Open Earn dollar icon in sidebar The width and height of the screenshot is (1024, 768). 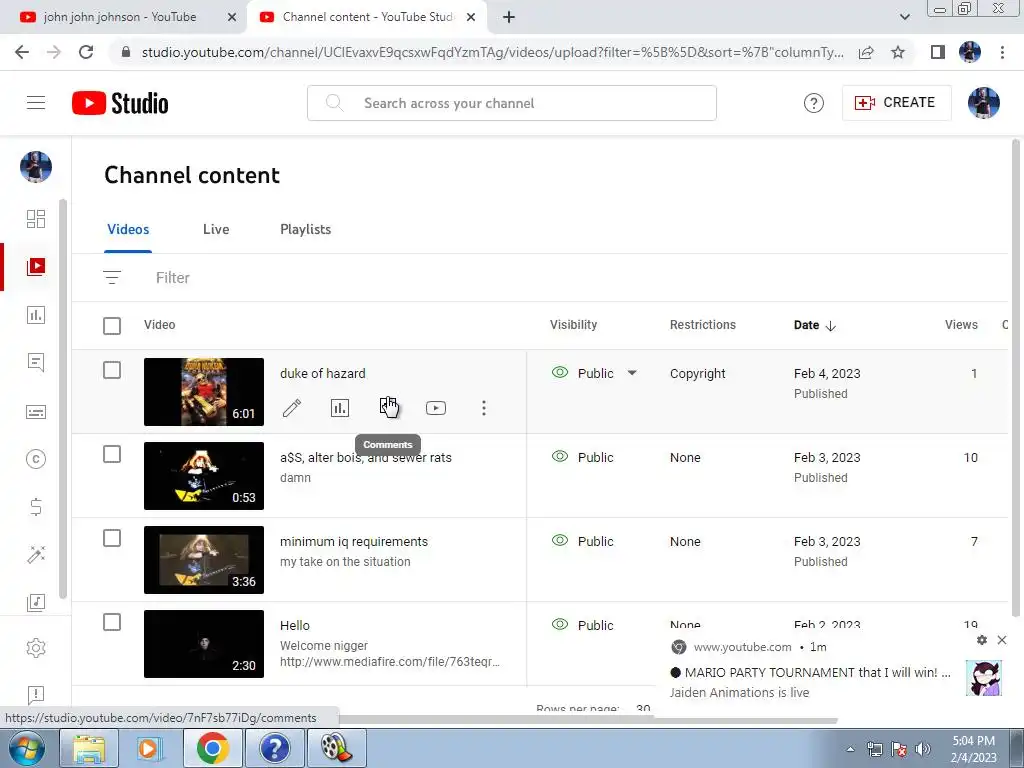[36, 507]
